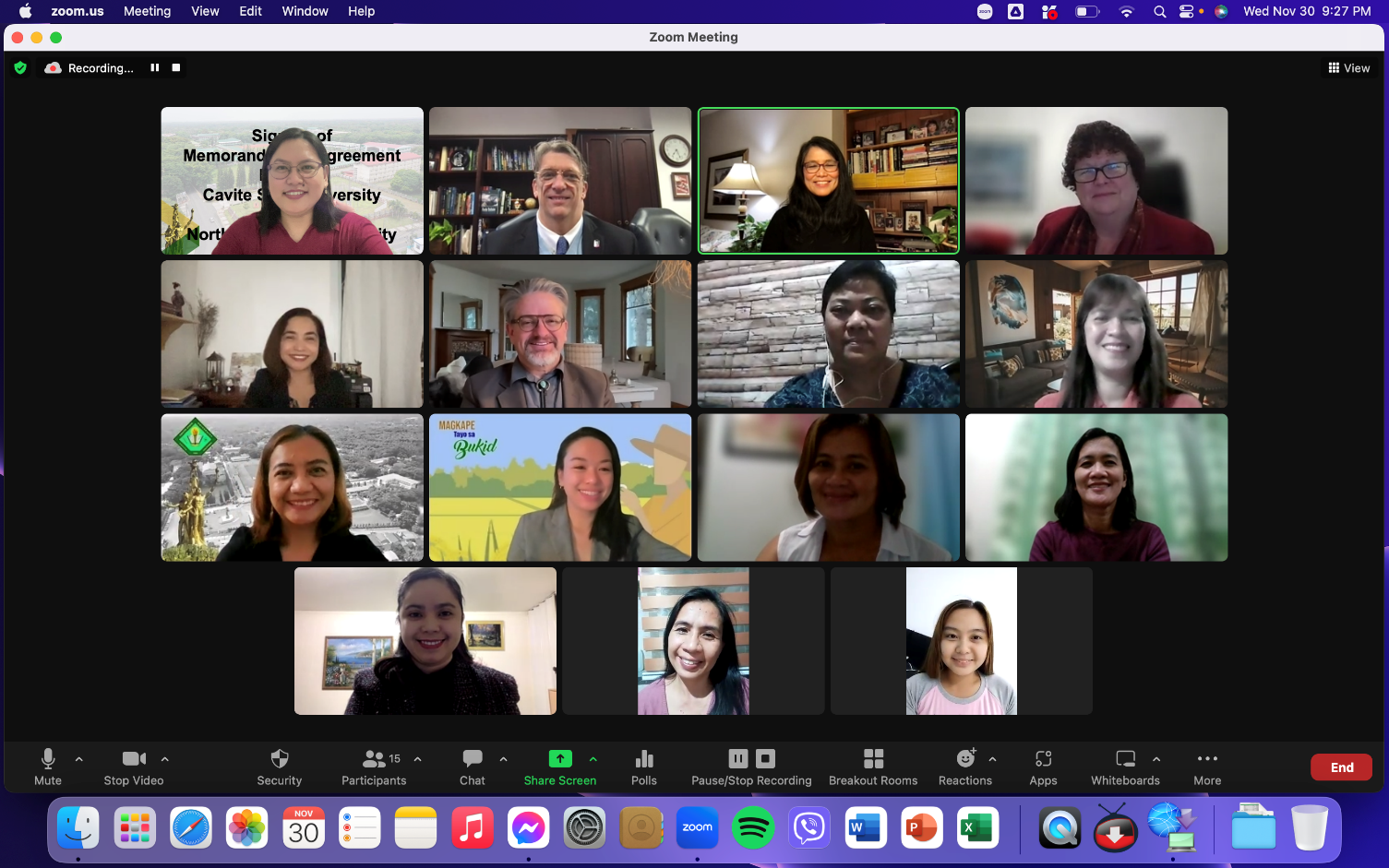
Task: Click the green encryption shield icon
Action: point(20,67)
